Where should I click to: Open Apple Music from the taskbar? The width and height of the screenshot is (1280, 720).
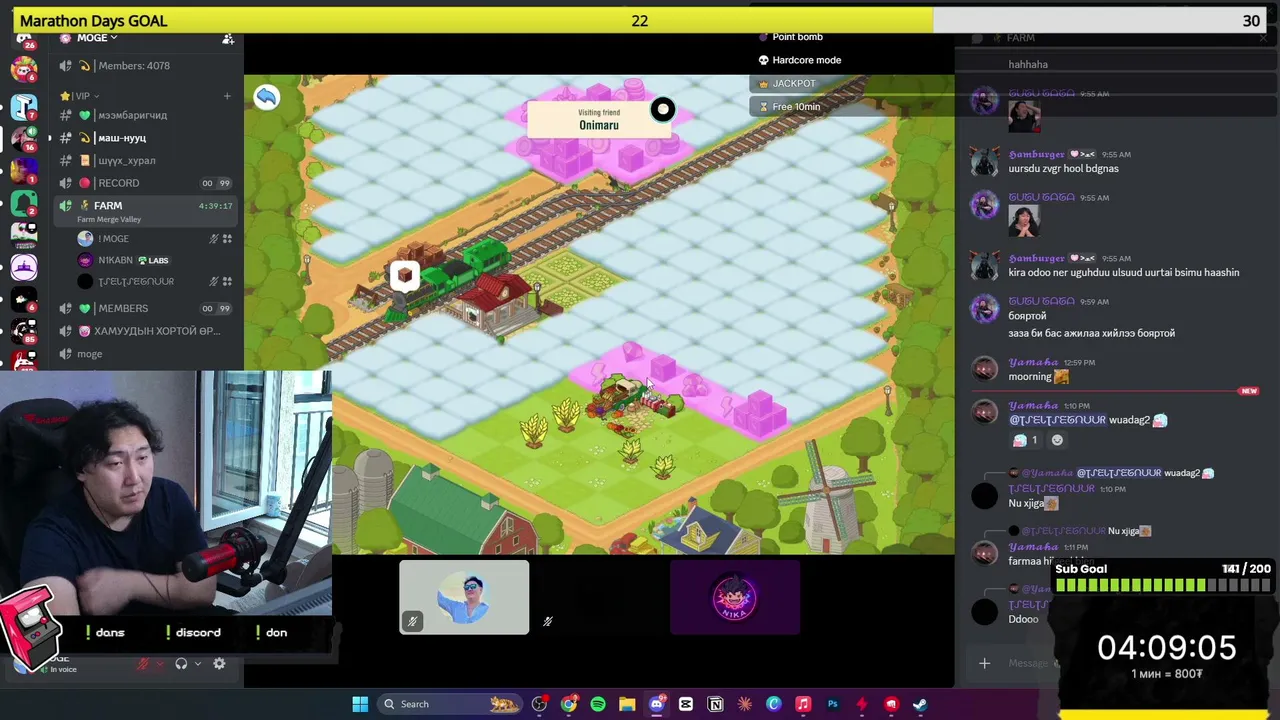click(803, 704)
